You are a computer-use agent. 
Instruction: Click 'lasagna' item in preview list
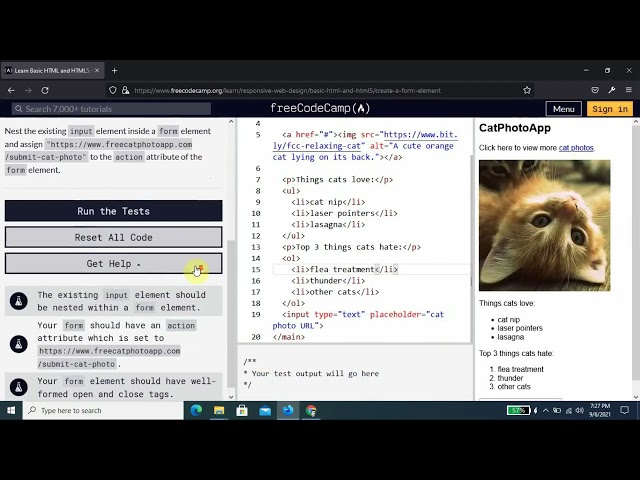(x=510, y=337)
